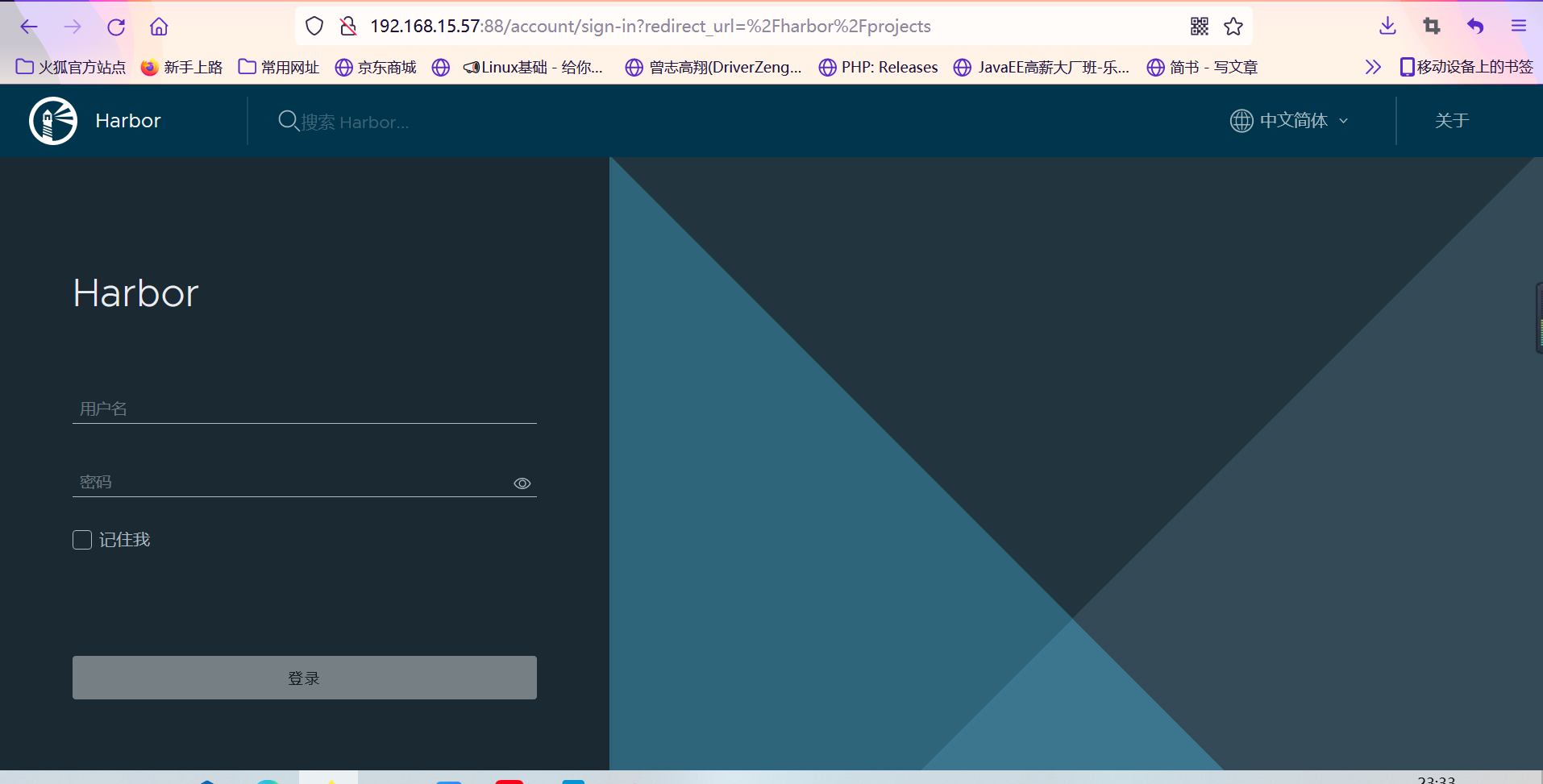Click the screenshot crop icon
This screenshot has height=784, width=1543.
pyautogui.click(x=1432, y=27)
